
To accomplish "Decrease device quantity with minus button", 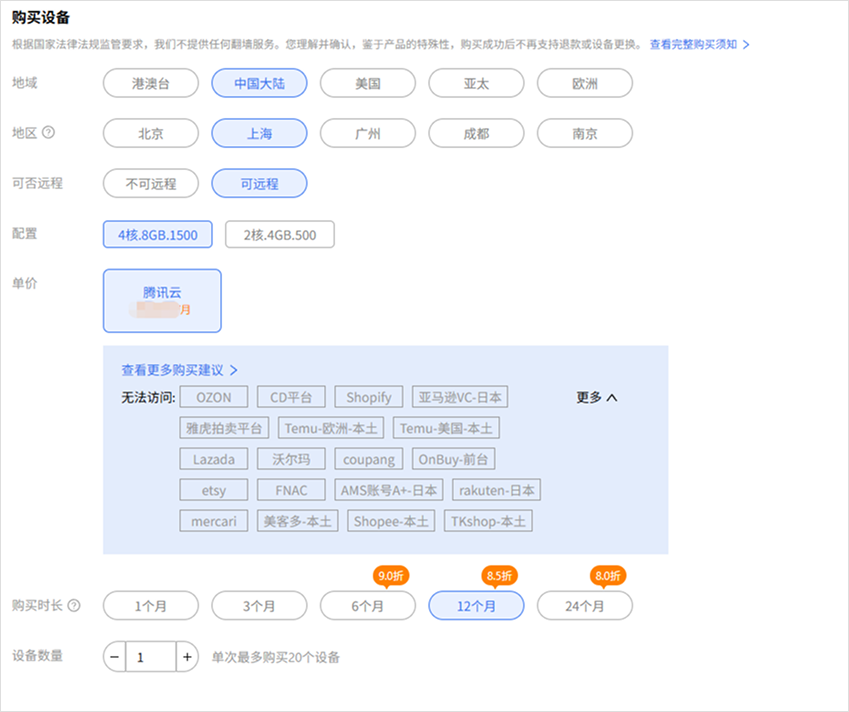I will point(115,657).
